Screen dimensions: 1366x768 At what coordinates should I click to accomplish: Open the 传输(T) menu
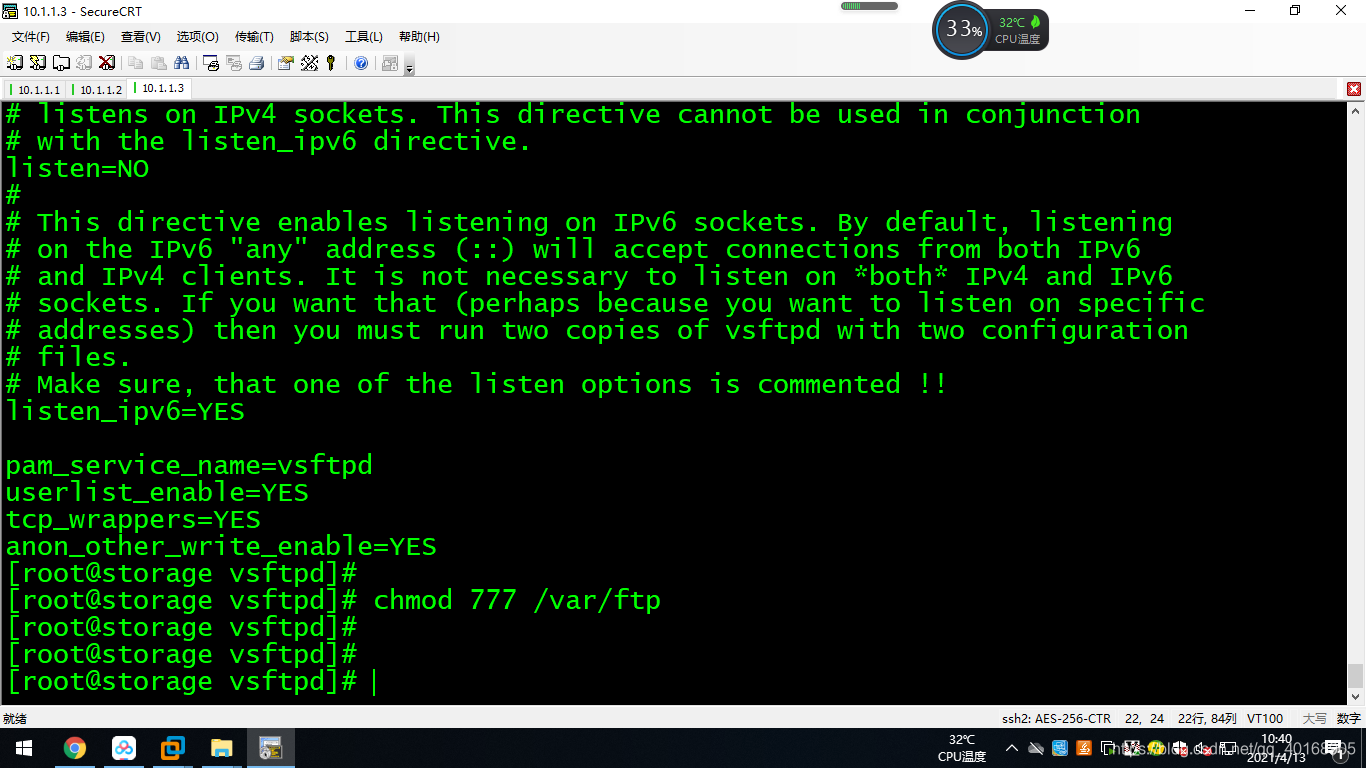coord(254,37)
